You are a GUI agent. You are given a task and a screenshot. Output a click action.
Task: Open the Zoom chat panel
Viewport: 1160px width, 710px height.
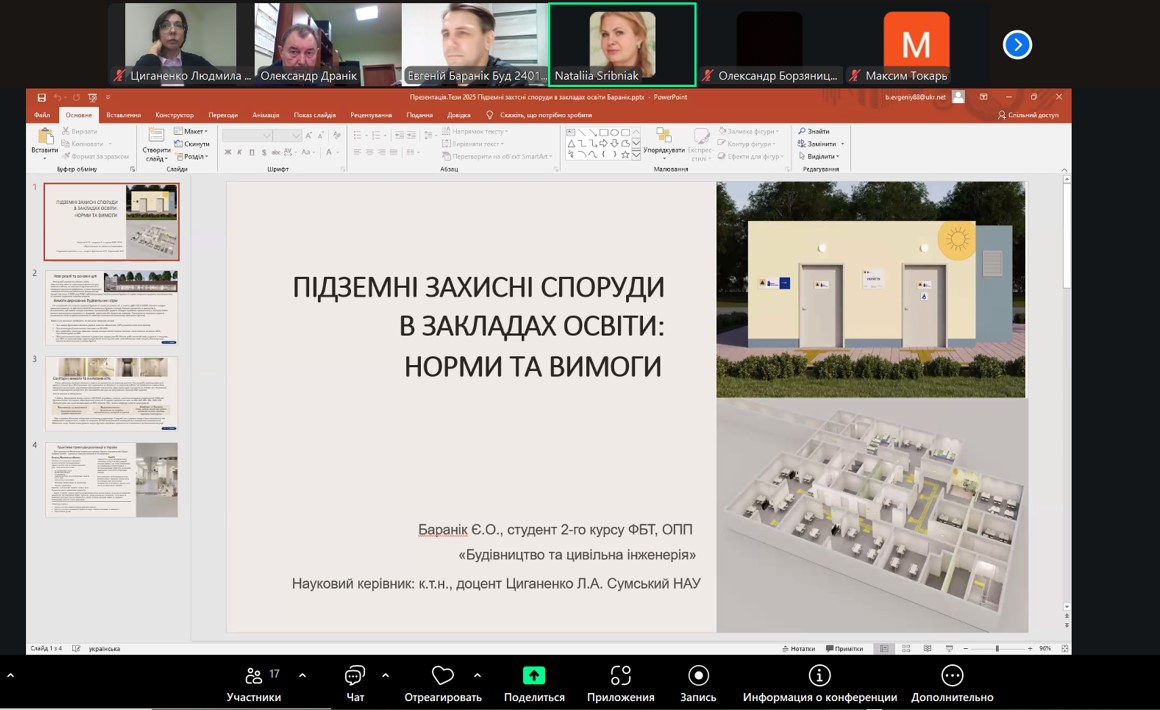tap(355, 677)
